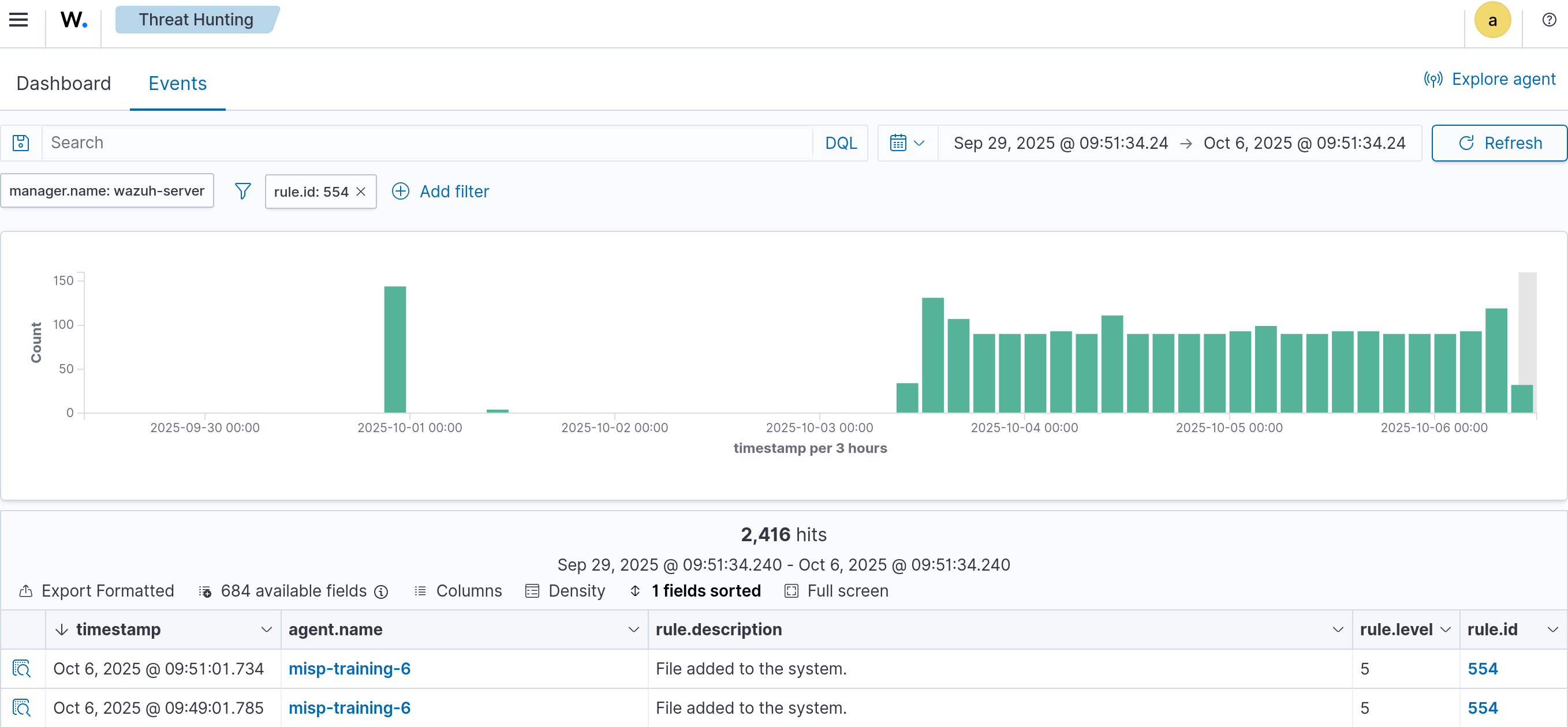Inspect first event document details icon
1568x727 pixels.
click(x=22, y=669)
